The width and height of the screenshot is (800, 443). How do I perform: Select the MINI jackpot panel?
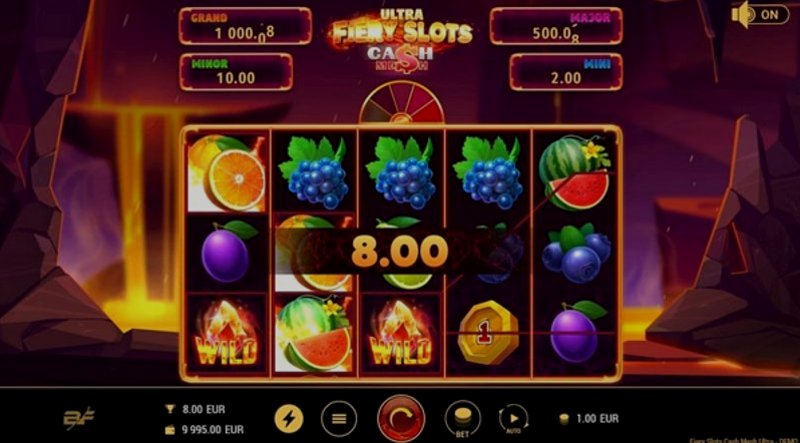[566, 72]
